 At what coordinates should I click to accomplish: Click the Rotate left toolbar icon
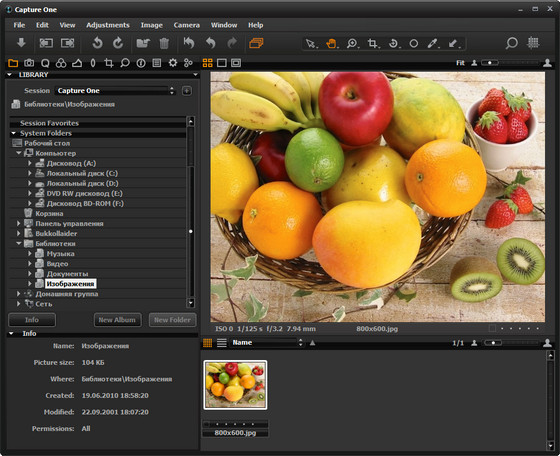tap(97, 43)
